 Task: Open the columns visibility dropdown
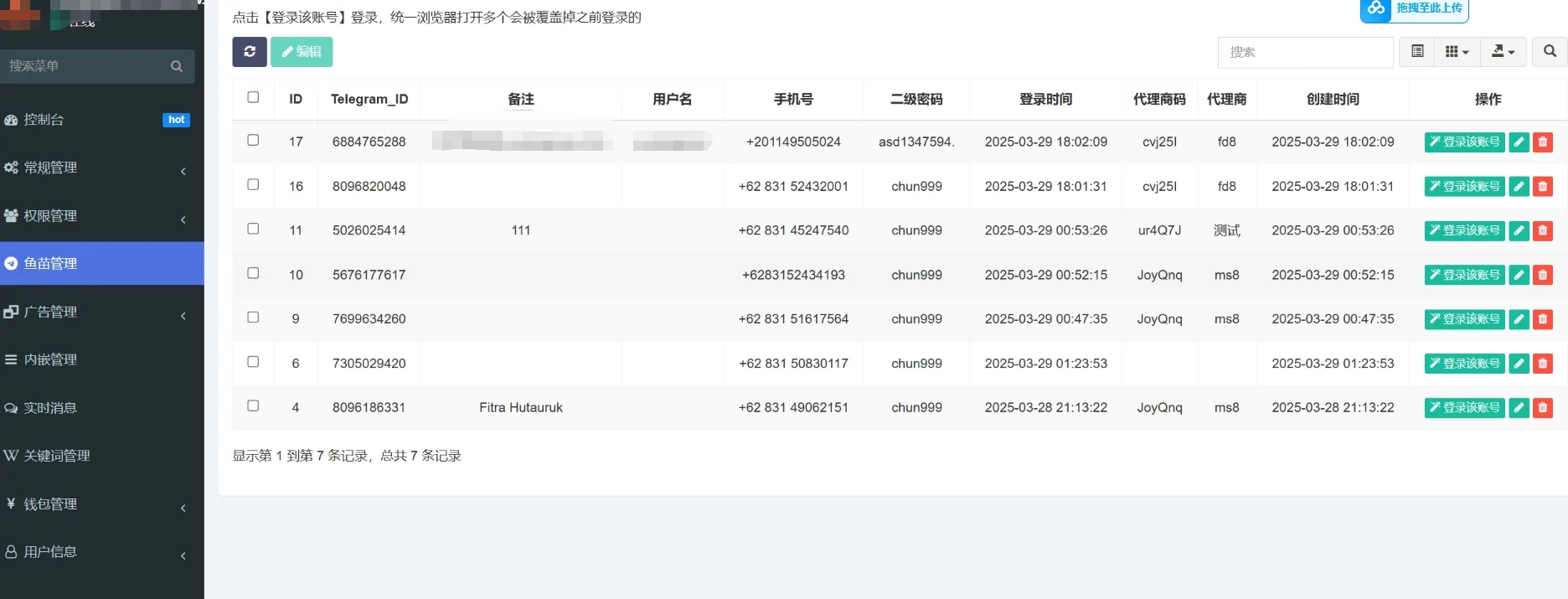(1457, 52)
